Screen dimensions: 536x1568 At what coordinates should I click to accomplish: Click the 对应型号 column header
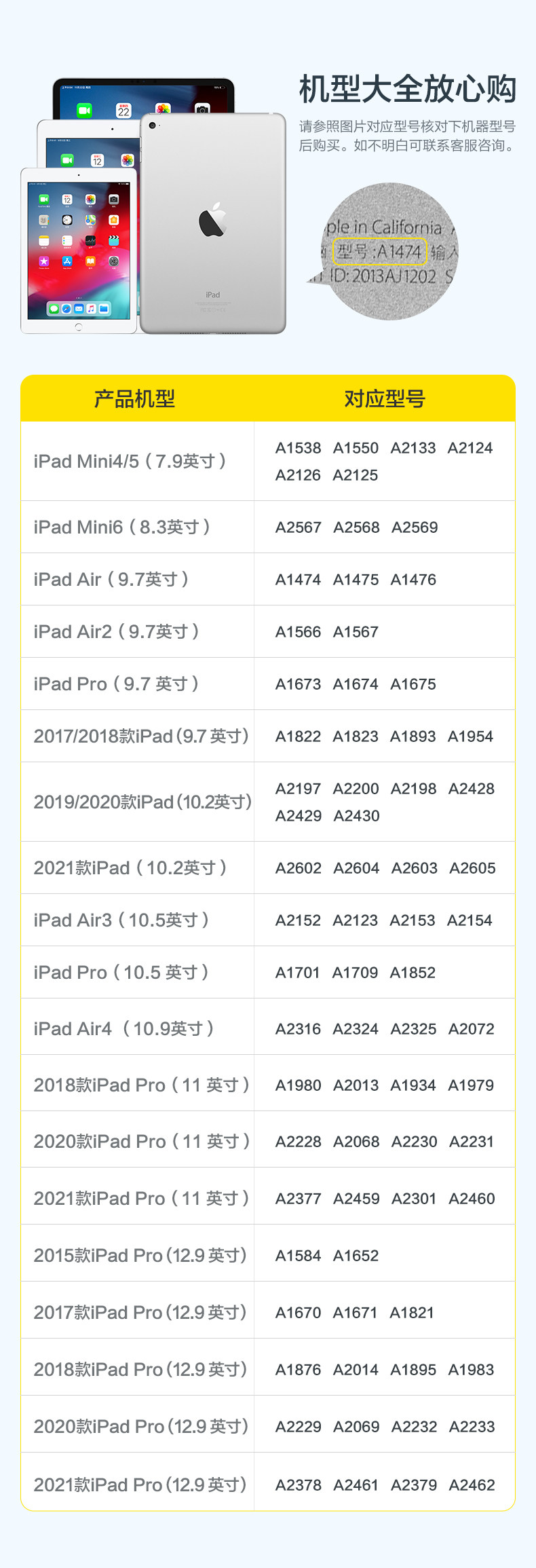click(x=384, y=398)
